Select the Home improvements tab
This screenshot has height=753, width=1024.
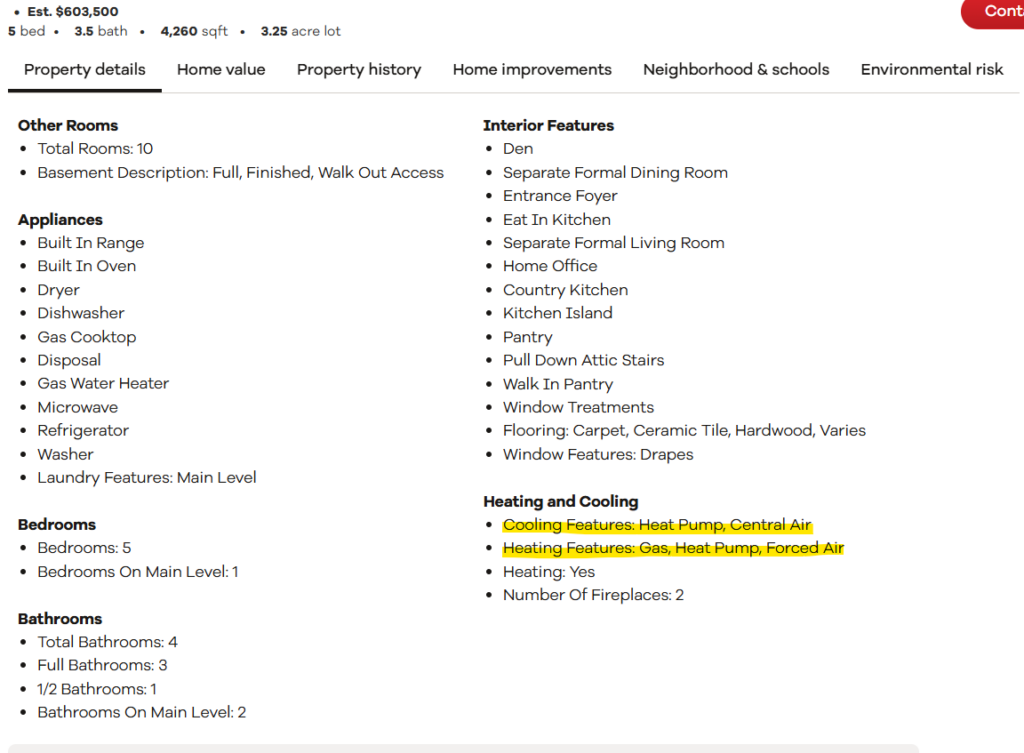click(532, 69)
